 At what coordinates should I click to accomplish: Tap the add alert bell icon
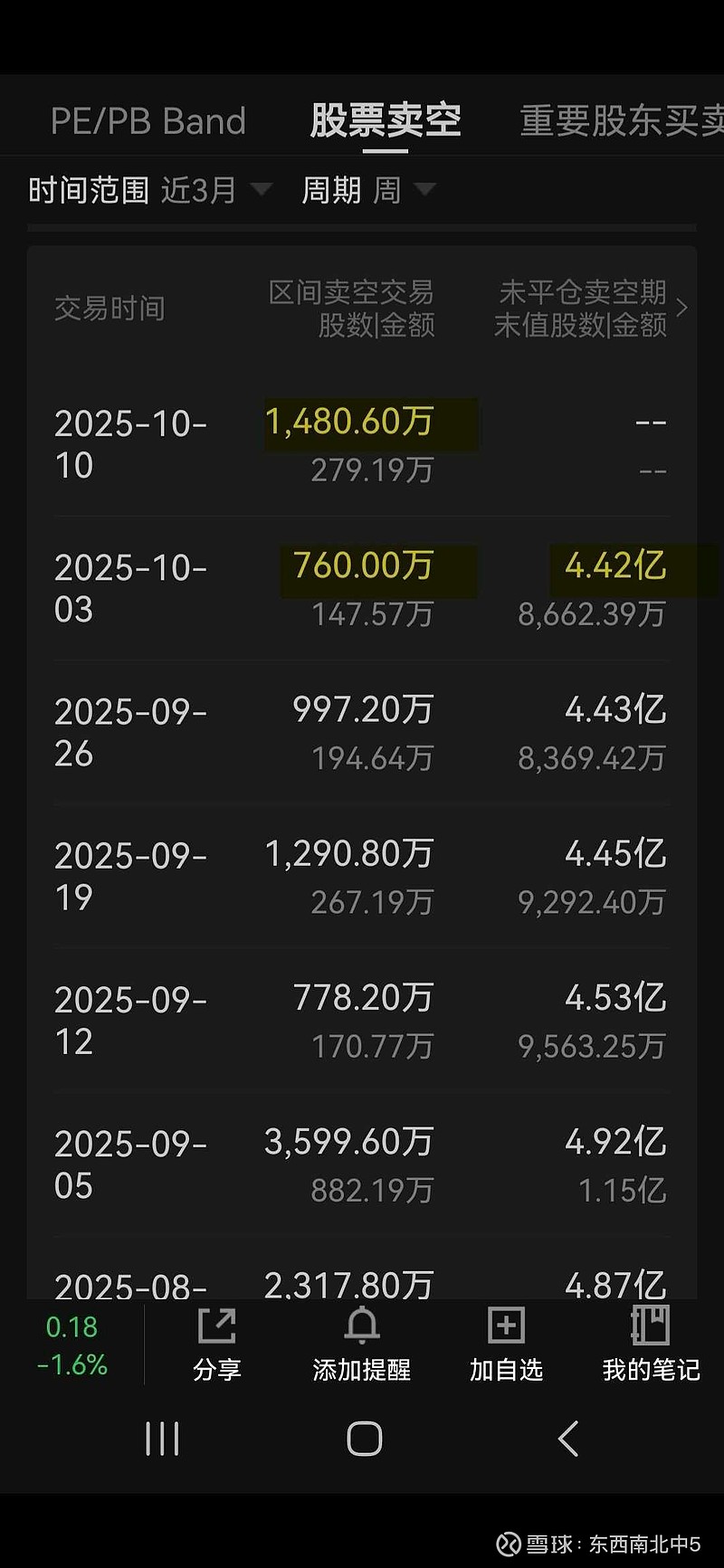click(361, 1327)
